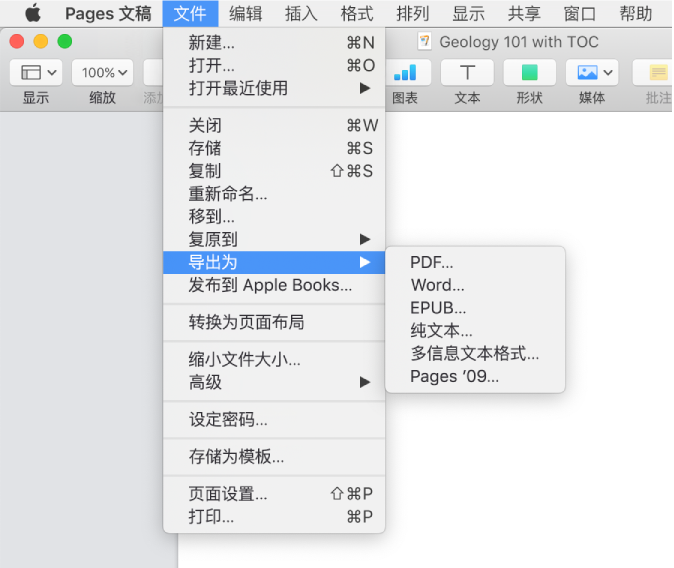Export as EPUB... from submenu
Screen dimensions: 674x568
(475, 308)
